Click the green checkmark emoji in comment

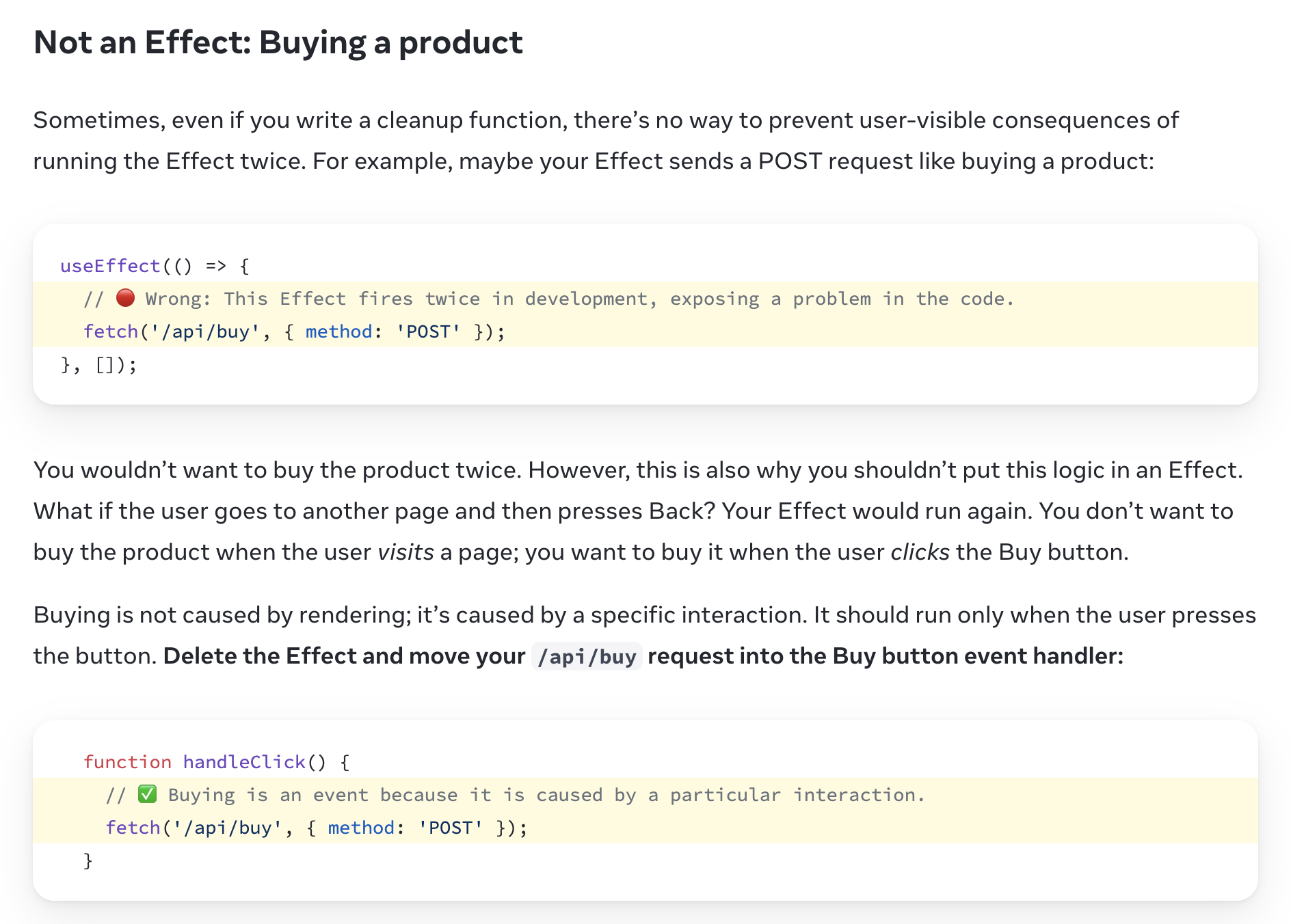pos(147,794)
